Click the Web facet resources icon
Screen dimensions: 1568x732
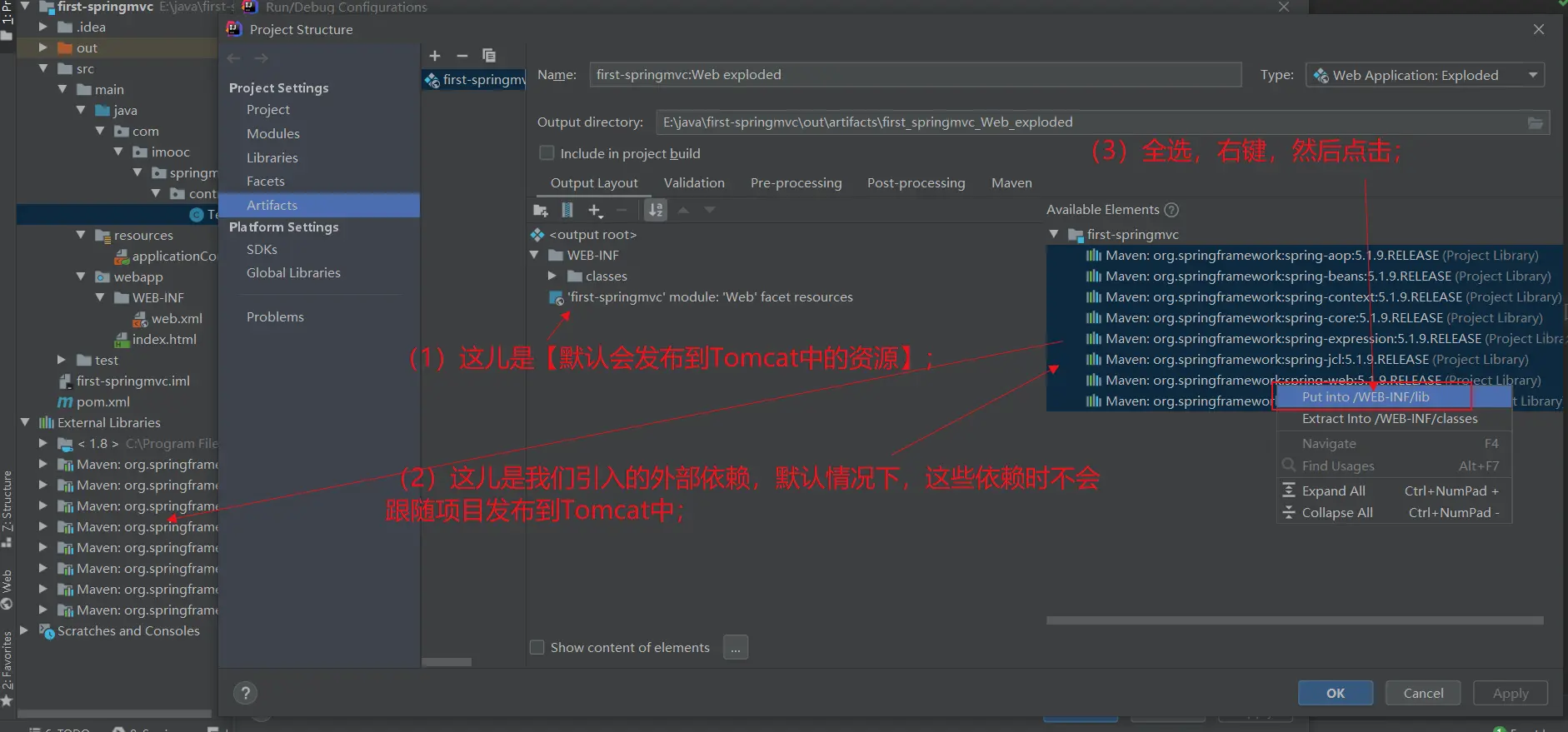[557, 298]
